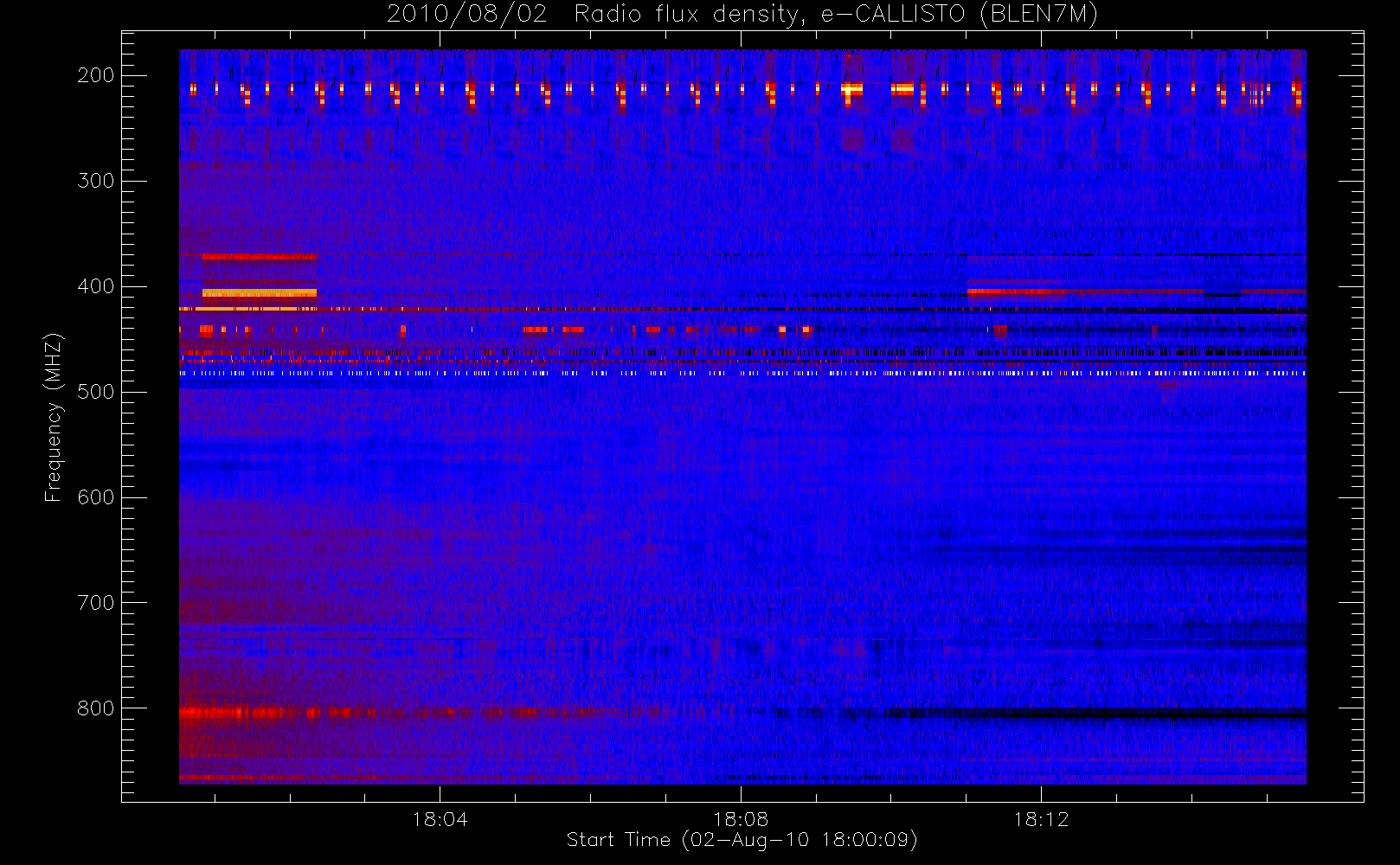Click the plot title "2010/08/02 Radio flux density, e-CALLISTO (BLEN7M)"
Image resolution: width=1400 pixels, height=865 pixels.
pyautogui.click(x=742, y=15)
